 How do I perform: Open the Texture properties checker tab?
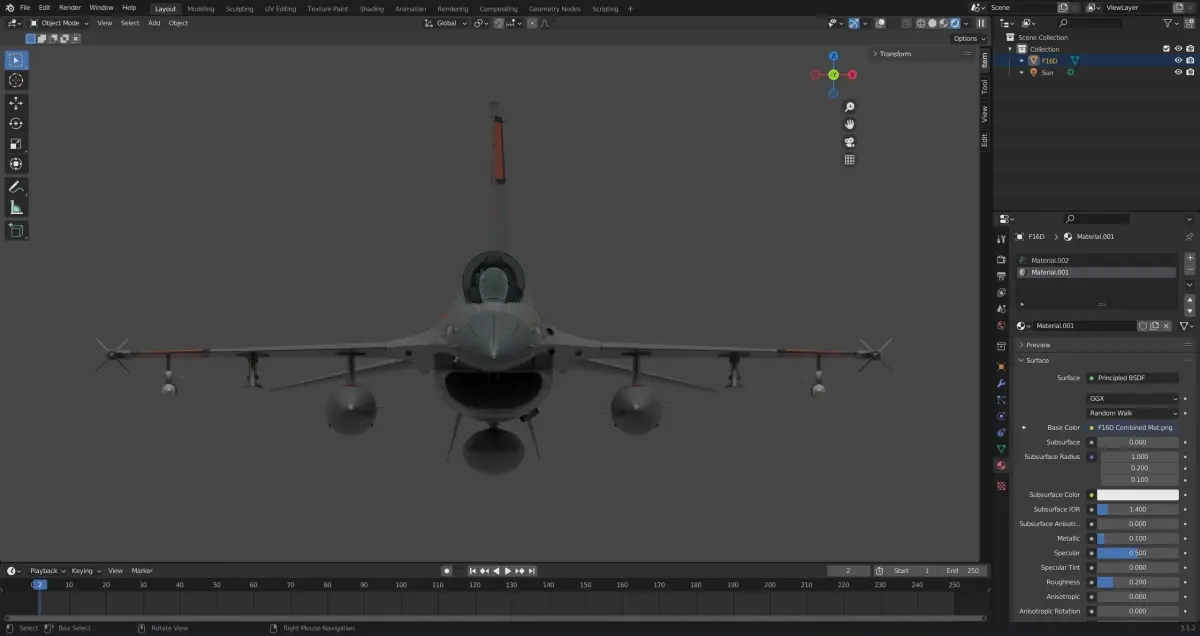coord(1001,485)
